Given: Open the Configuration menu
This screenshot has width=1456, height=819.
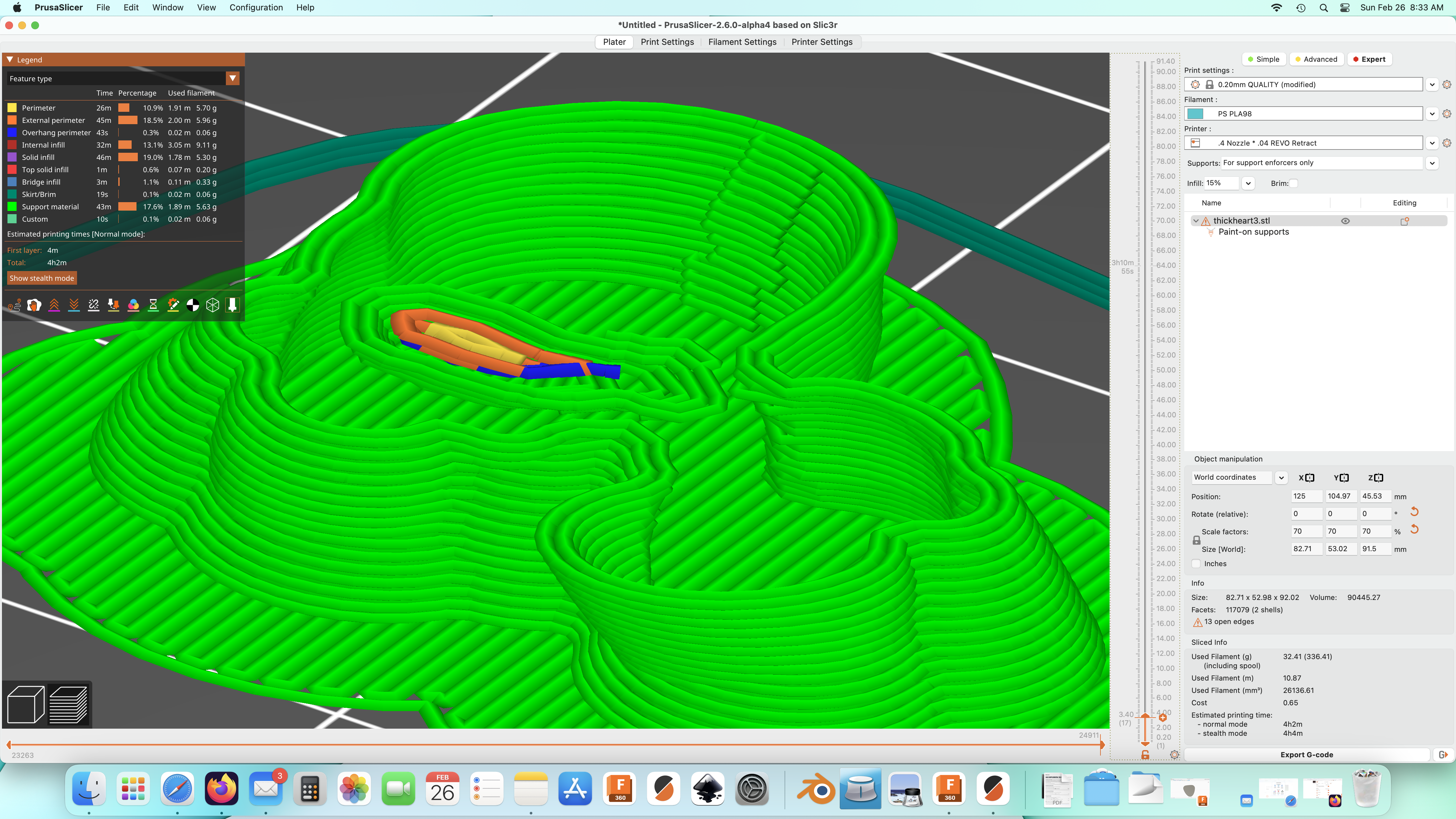Looking at the screenshot, I should (256, 7).
